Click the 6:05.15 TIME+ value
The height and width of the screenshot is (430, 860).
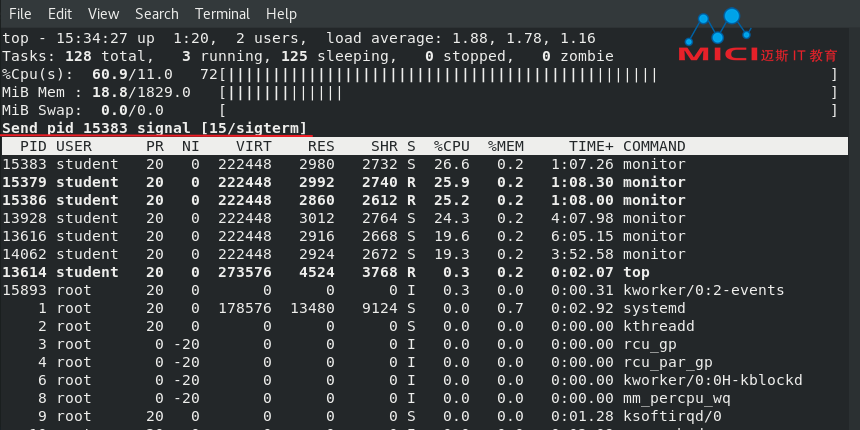[582, 236]
